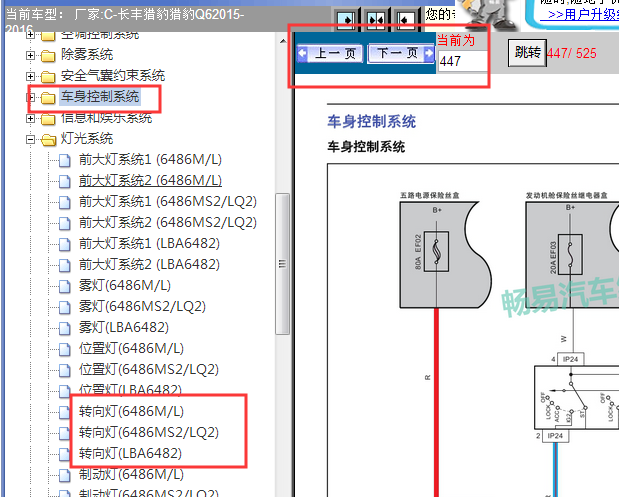Click document icon beside 雾灯(6486M/L)

click(x=64, y=286)
